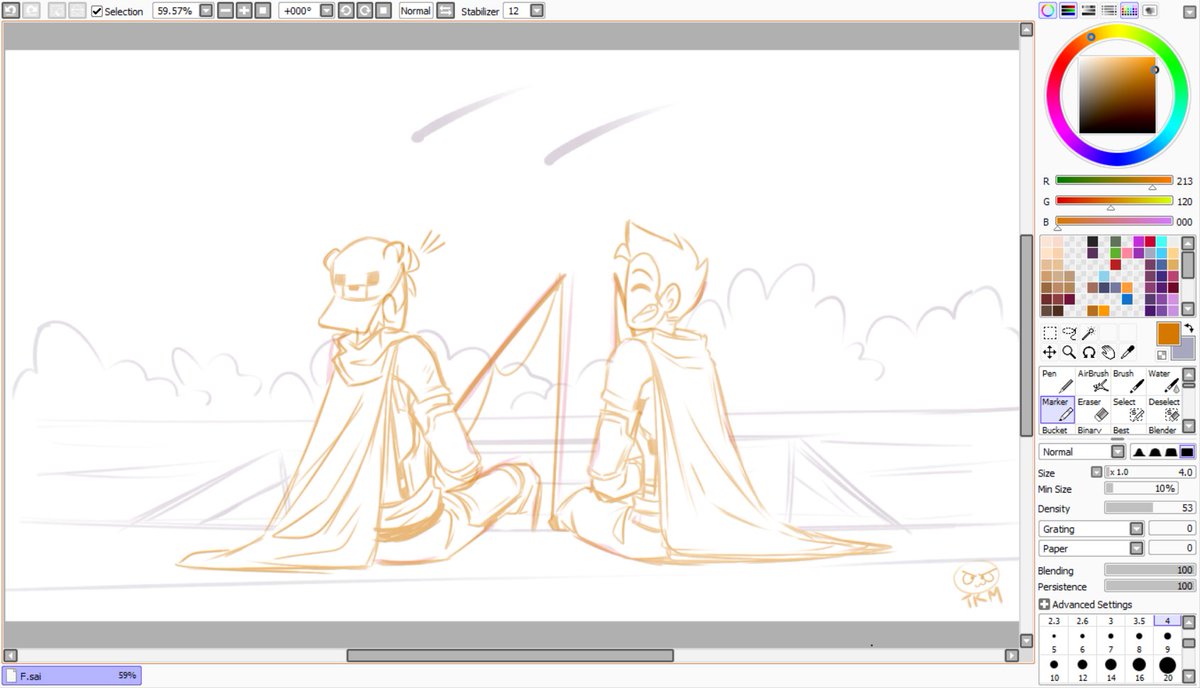
Task: Toggle the Swatches panel icon
Action: 1129,10
